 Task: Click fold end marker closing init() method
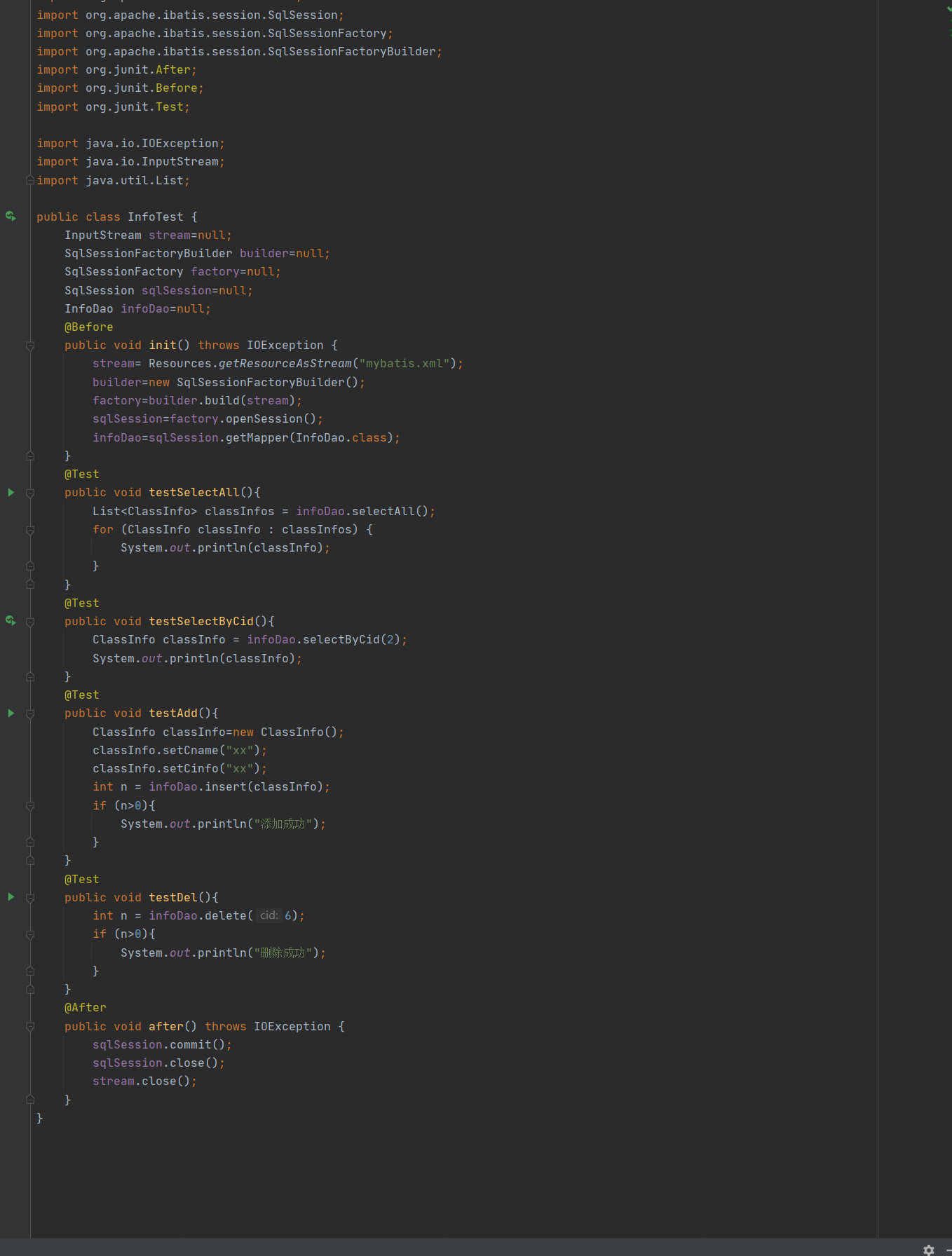[x=30, y=456]
